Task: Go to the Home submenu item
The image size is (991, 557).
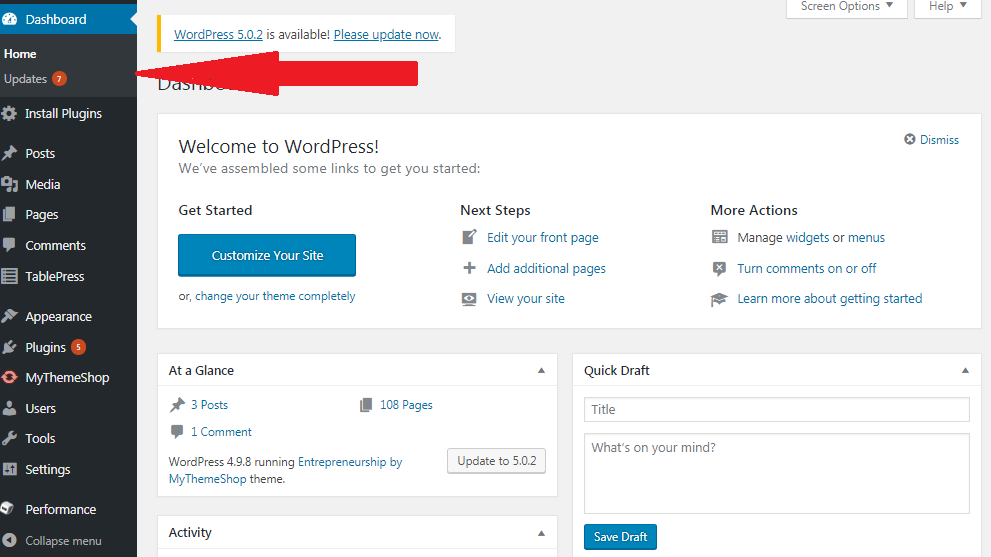Action: 20,54
